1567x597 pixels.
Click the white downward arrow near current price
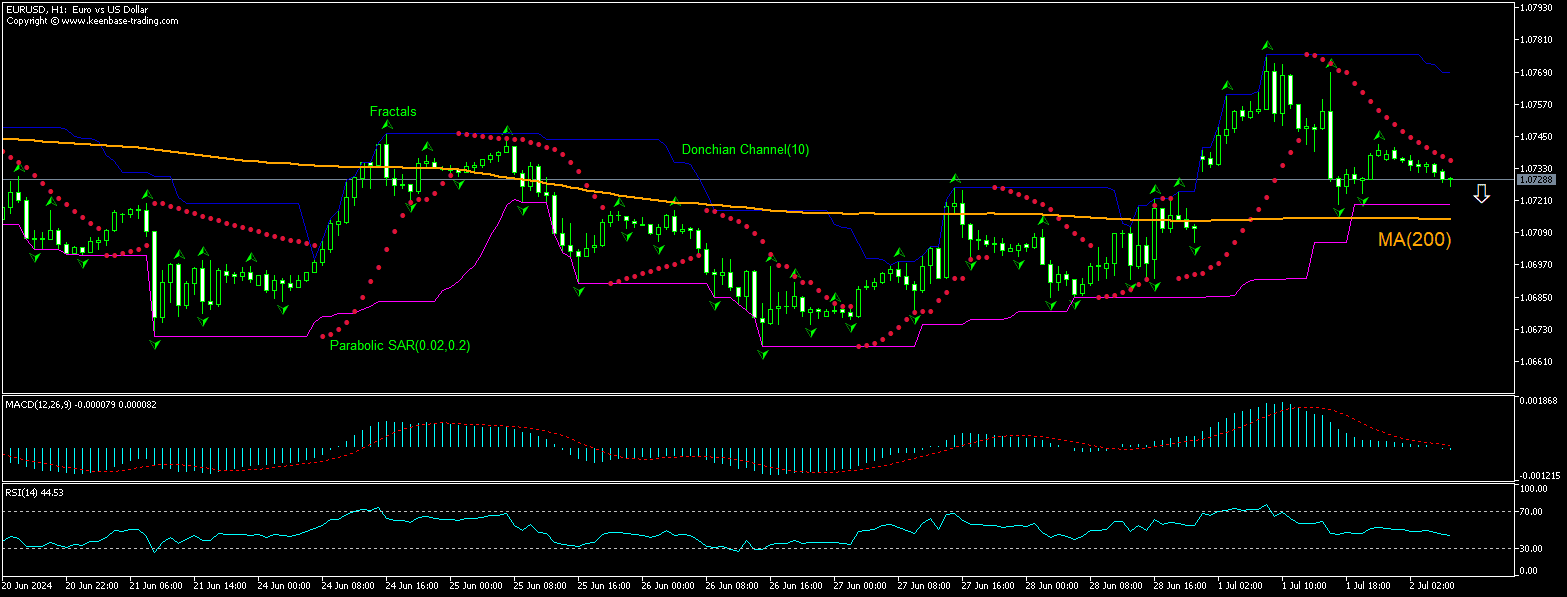(x=1481, y=194)
